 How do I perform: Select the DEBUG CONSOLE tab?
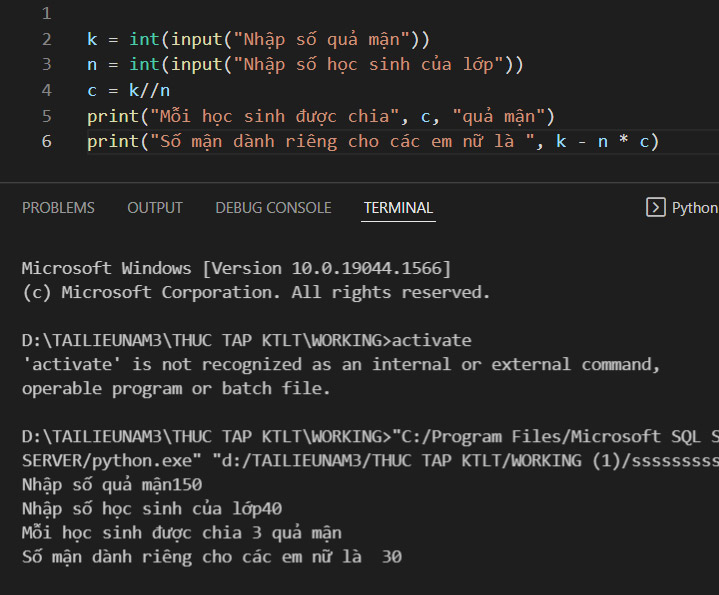pos(273,208)
